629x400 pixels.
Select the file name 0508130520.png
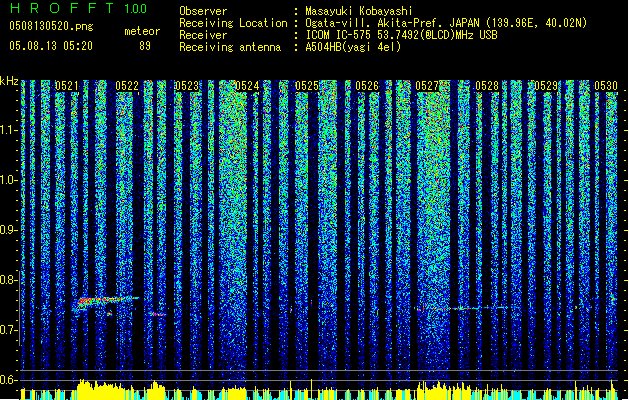[x=51, y=26]
